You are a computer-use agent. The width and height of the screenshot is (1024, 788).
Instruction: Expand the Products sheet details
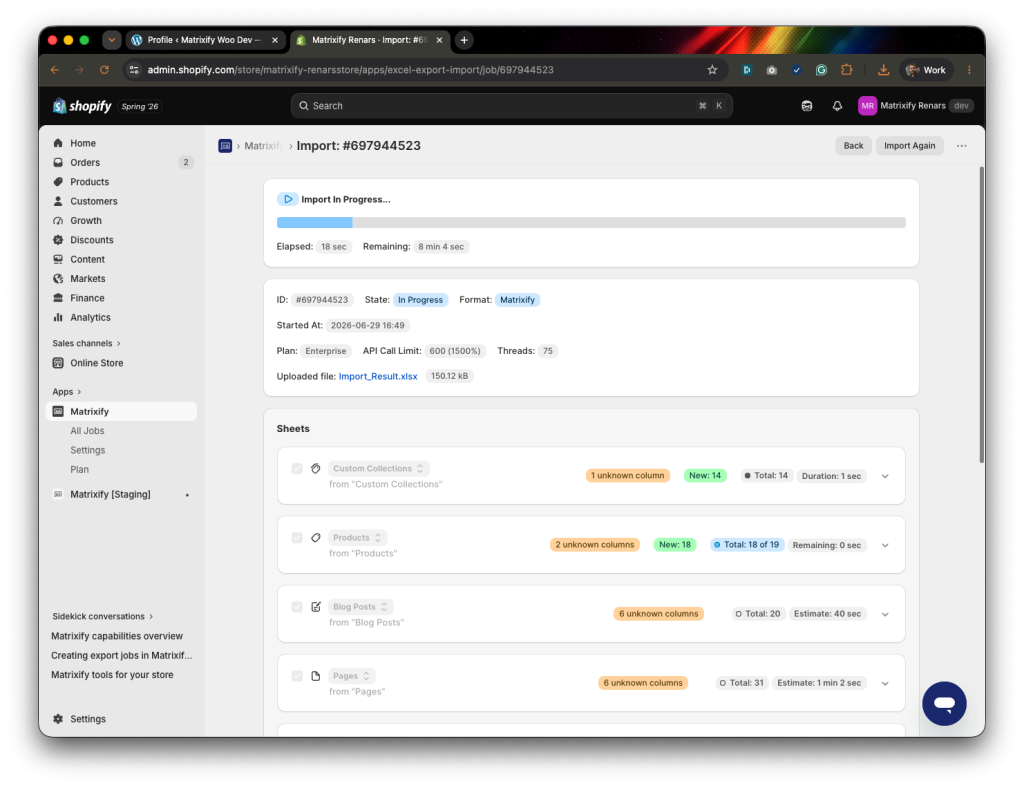(x=886, y=545)
